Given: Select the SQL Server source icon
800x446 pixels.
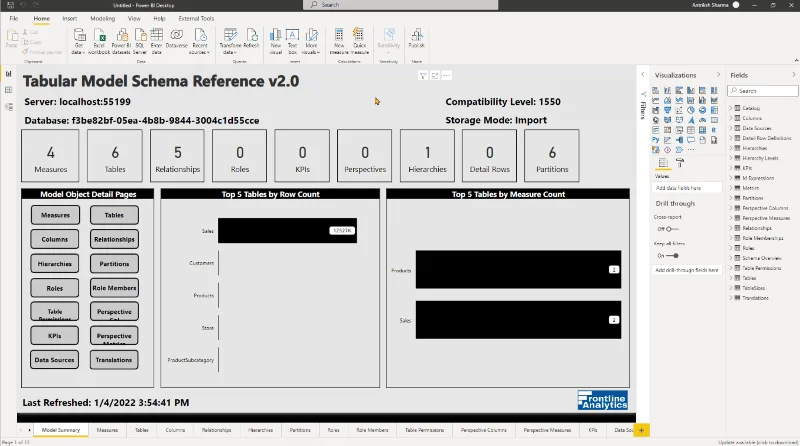Looking at the screenshot, I should (140, 36).
